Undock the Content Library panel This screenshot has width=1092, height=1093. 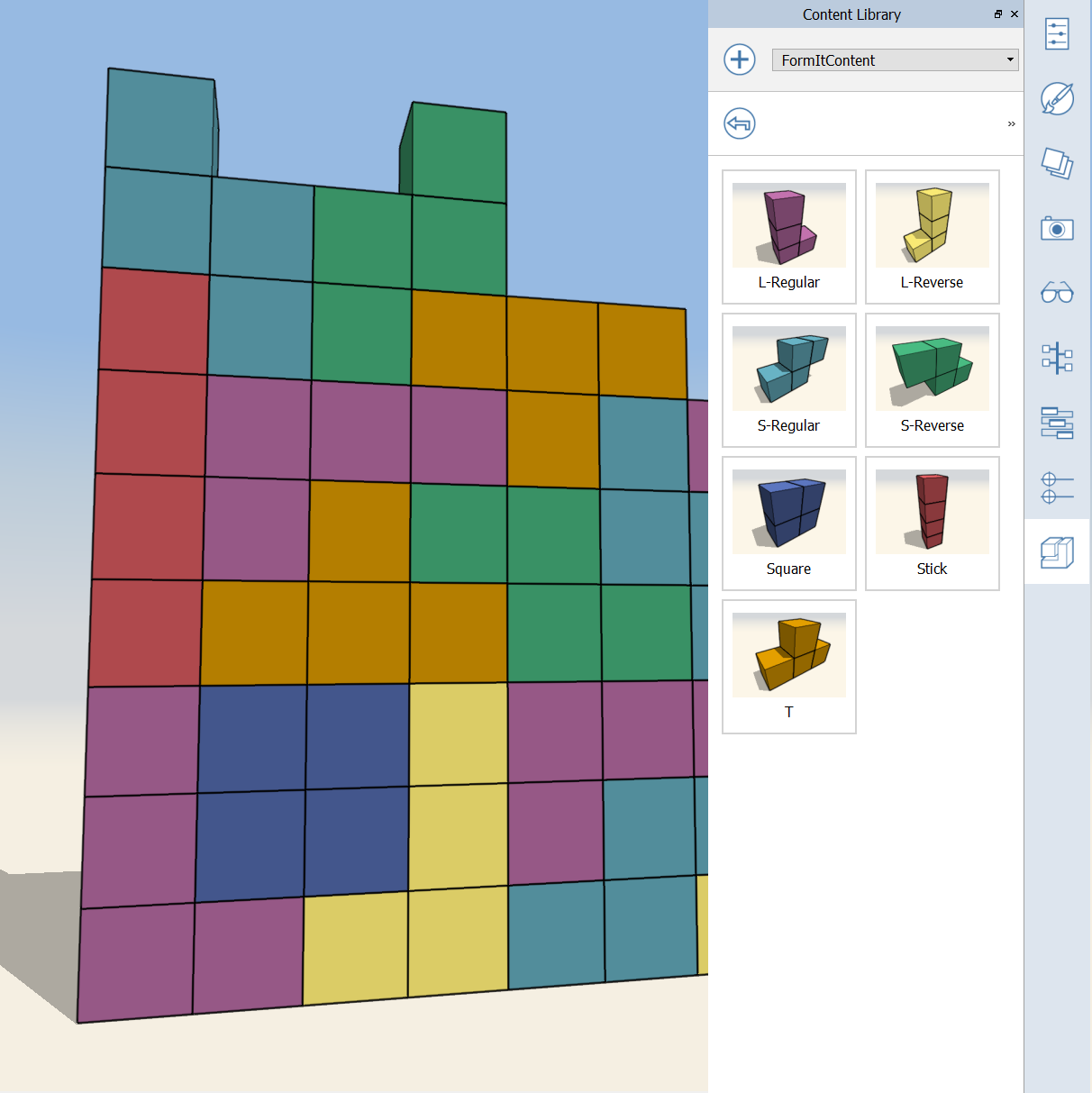(998, 14)
